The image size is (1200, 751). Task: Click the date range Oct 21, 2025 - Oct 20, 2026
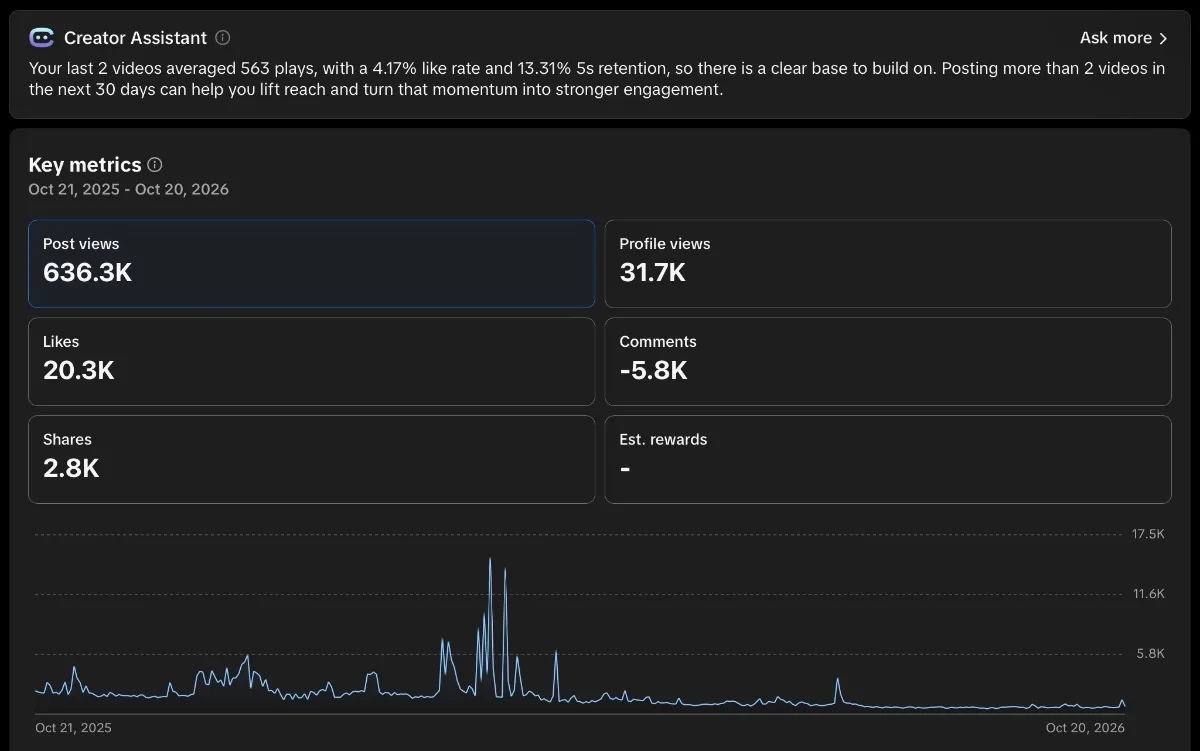click(129, 189)
